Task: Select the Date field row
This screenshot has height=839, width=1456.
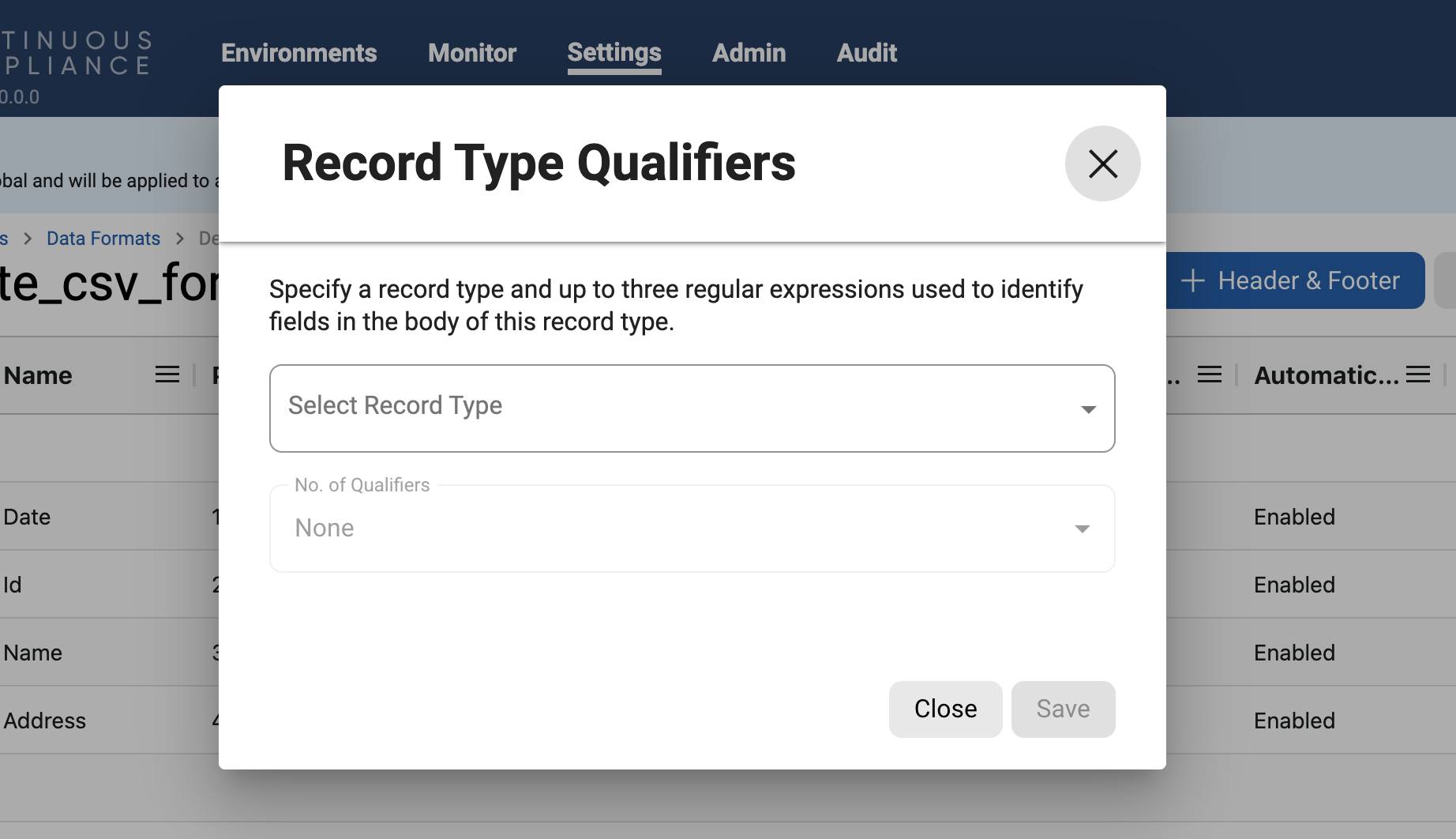Action: [x=28, y=517]
